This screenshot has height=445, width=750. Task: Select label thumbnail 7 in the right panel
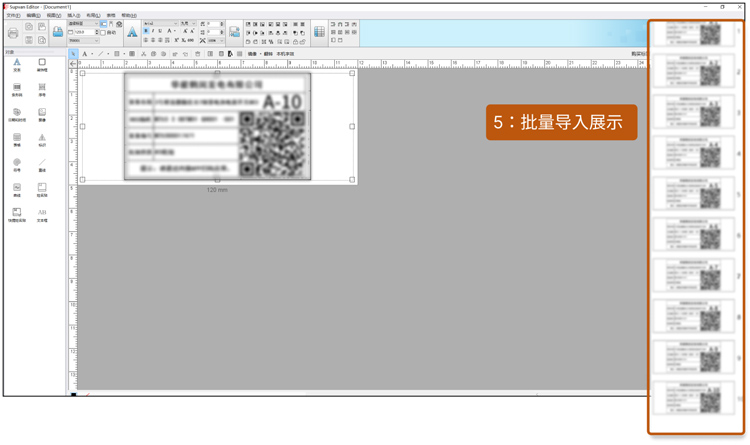(693, 276)
